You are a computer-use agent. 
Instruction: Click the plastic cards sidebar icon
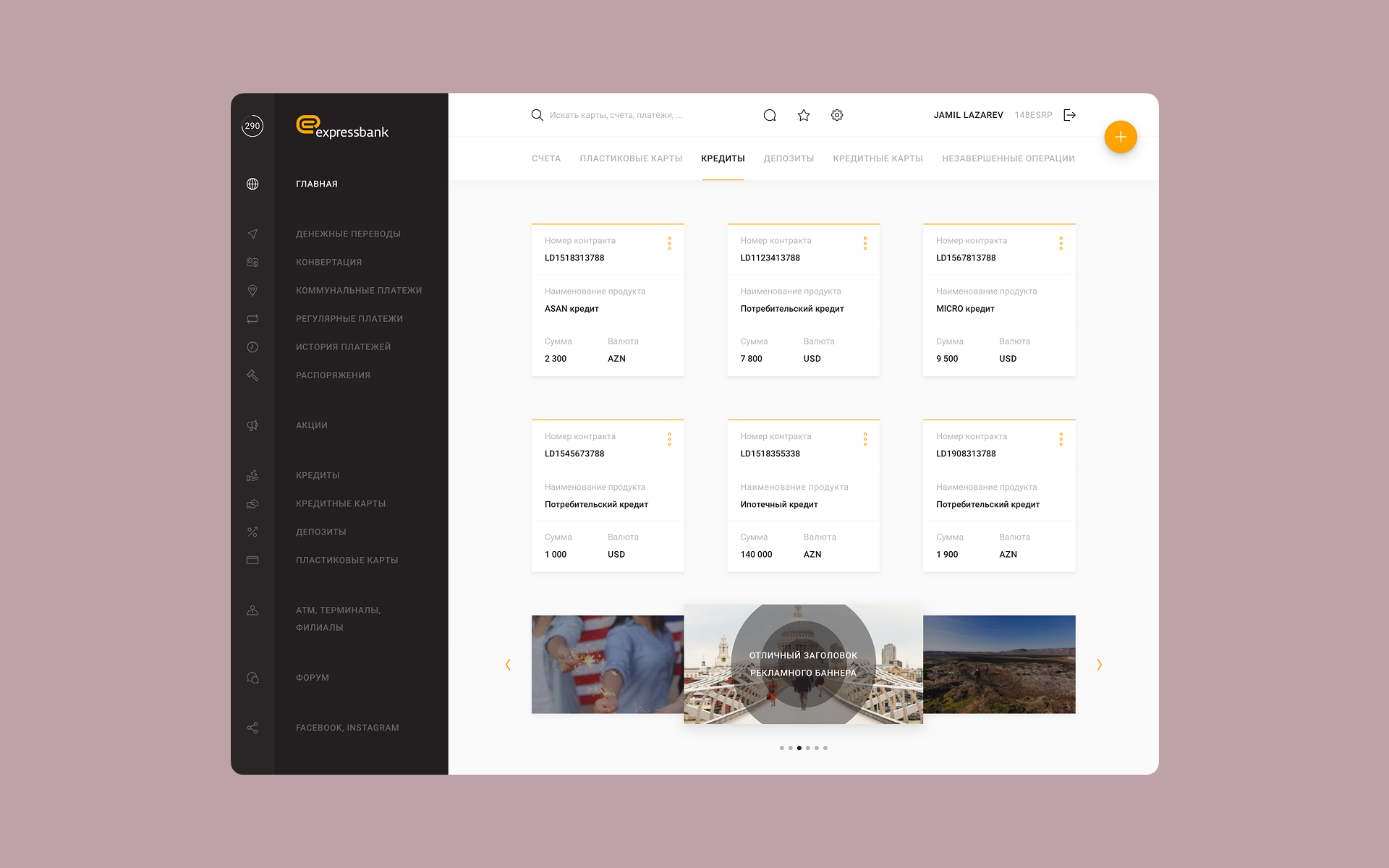click(x=252, y=560)
